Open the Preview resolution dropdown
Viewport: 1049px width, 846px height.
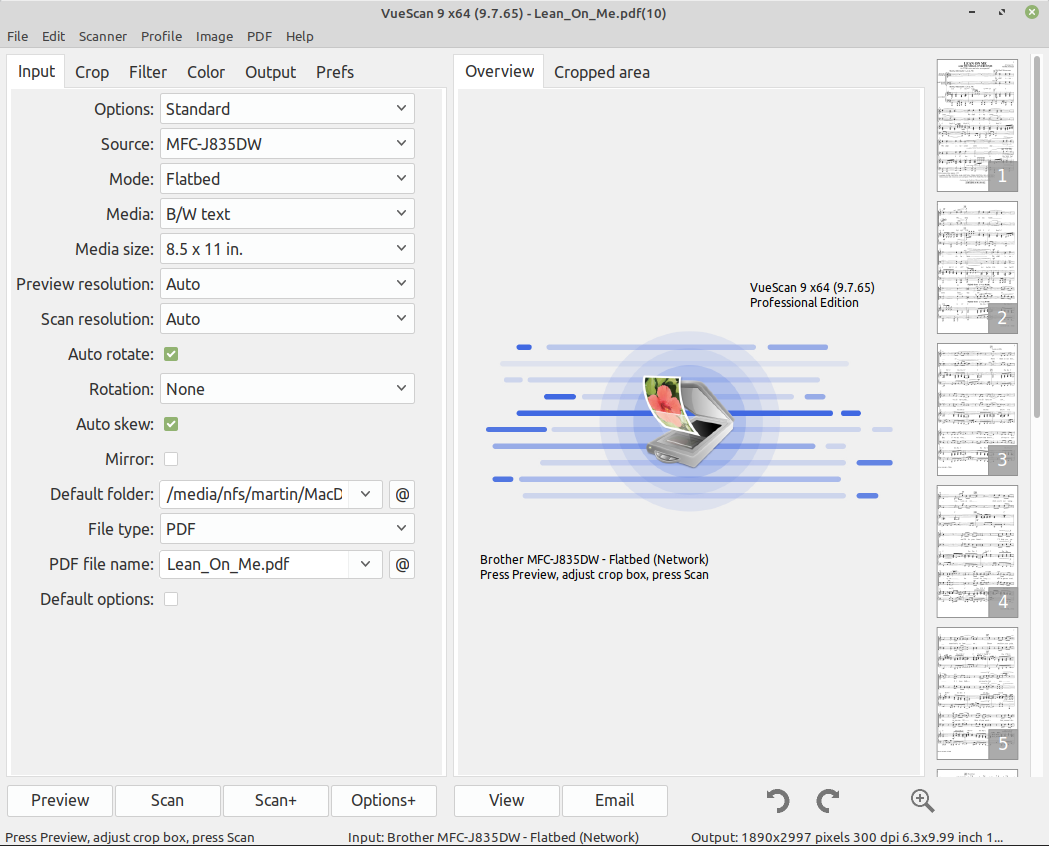[x=287, y=284]
